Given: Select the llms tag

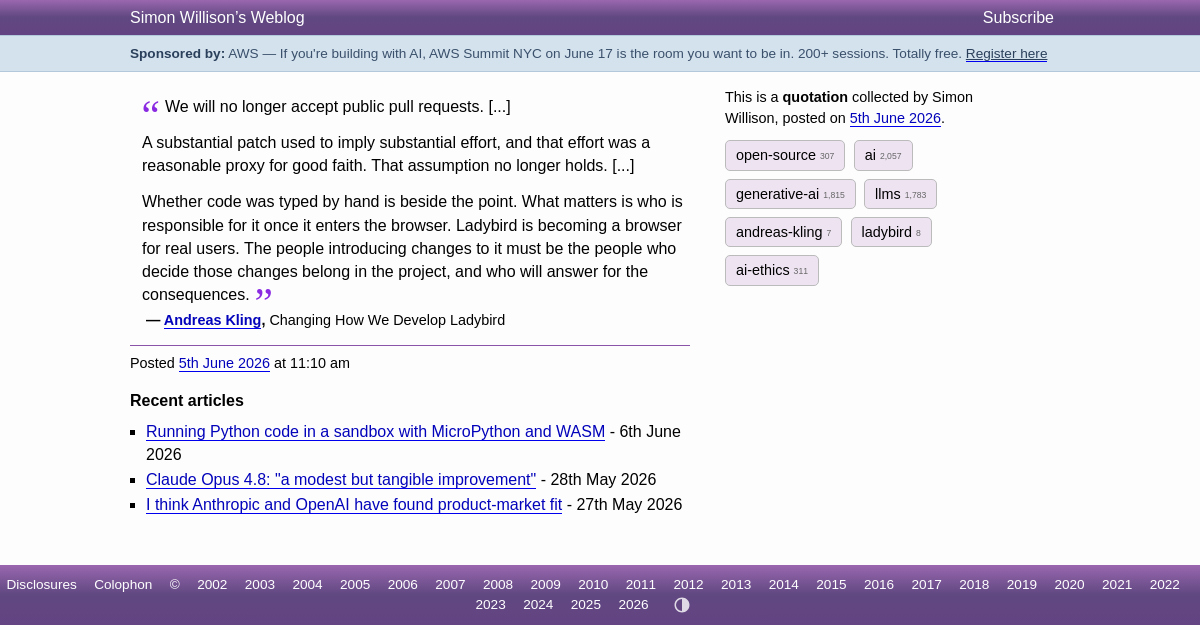Looking at the screenshot, I should click(900, 194).
